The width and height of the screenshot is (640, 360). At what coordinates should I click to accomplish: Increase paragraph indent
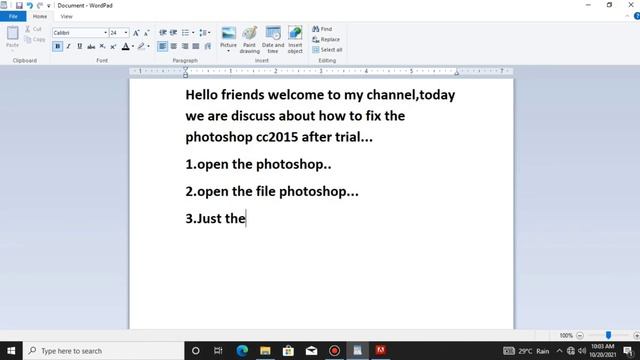[173, 33]
